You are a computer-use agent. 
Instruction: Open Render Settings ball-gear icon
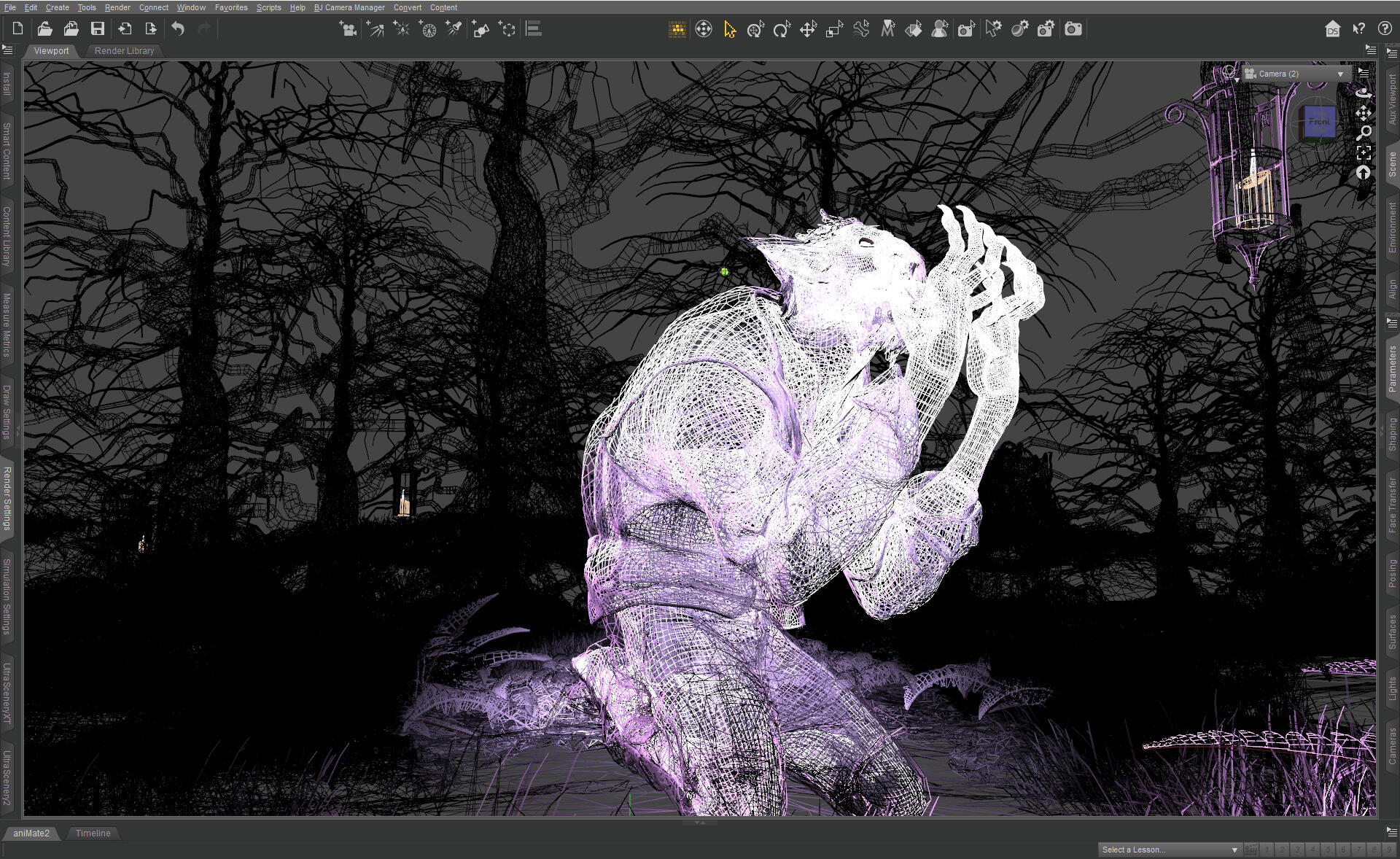point(1019,29)
